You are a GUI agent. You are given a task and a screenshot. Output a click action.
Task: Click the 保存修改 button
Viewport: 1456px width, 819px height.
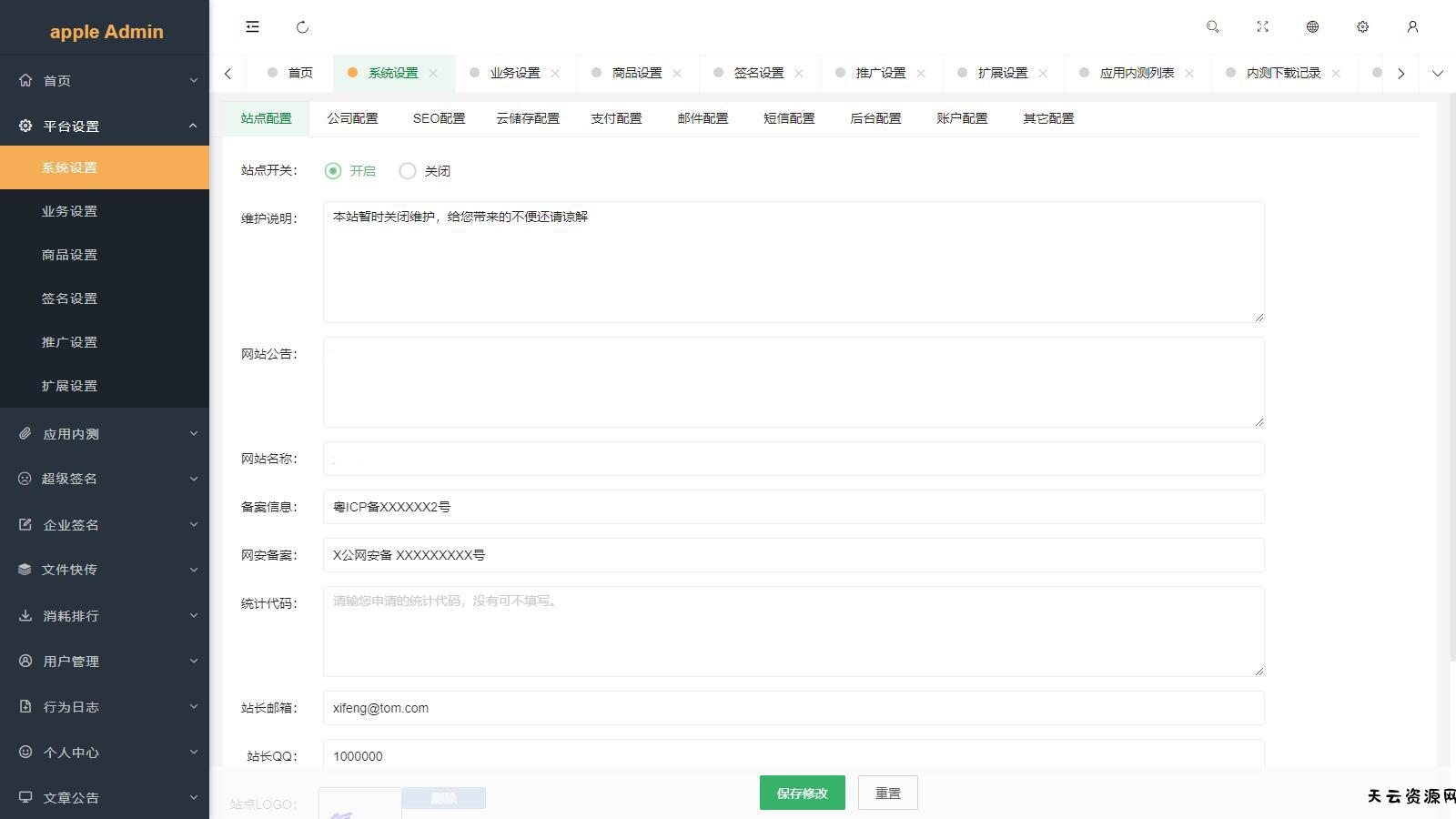[x=802, y=793]
